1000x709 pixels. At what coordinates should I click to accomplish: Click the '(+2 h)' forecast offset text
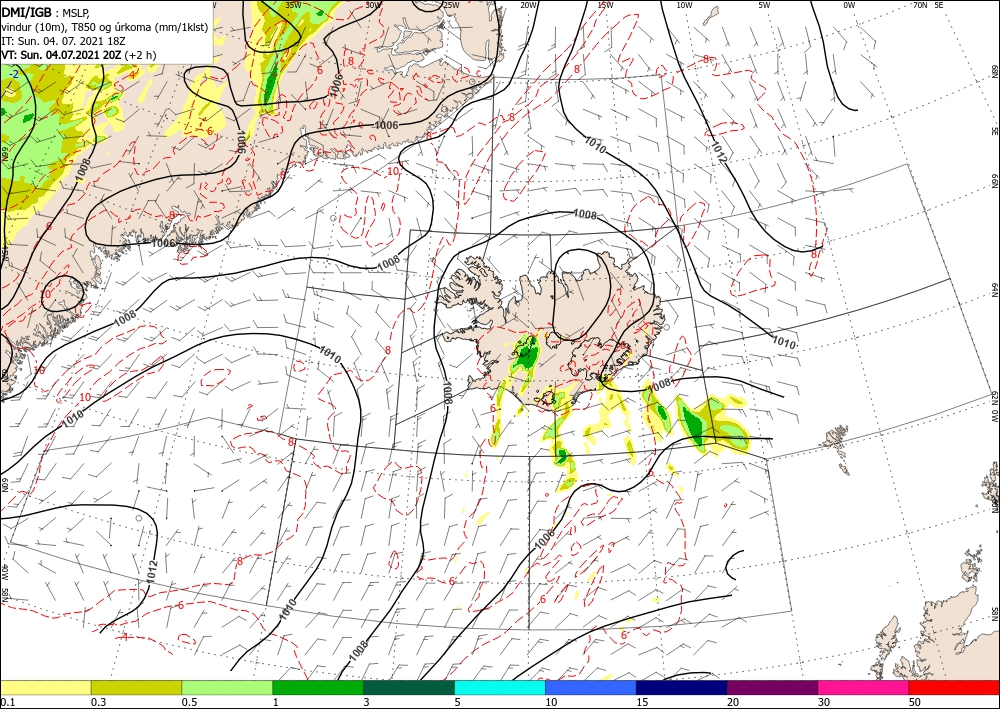[140, 55]
